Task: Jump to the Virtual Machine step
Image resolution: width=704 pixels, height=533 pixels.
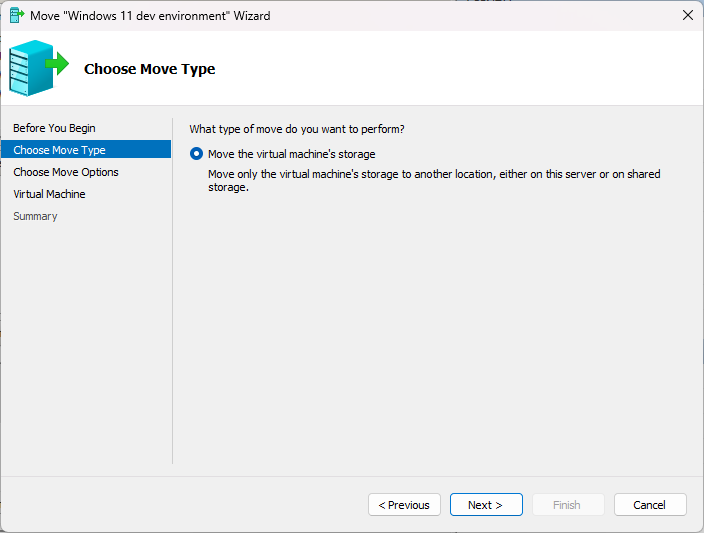Action: coord(49,194)
